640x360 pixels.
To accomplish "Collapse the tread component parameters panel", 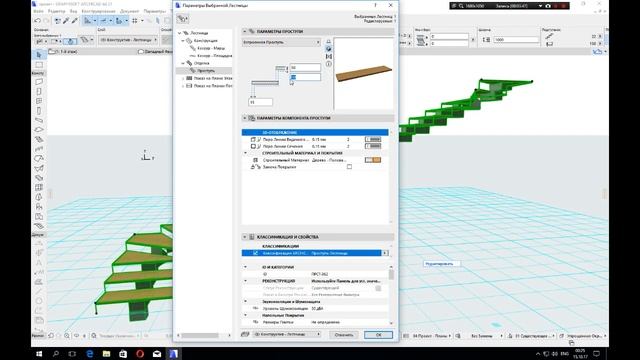I will (245, 118).
